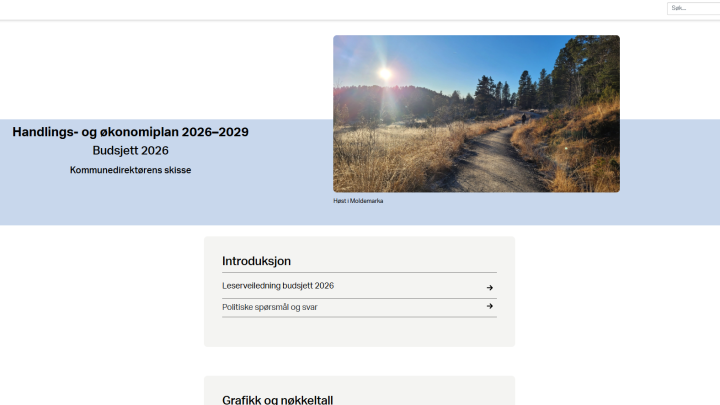Click the dry golden grass in the photo

(390, 160)
